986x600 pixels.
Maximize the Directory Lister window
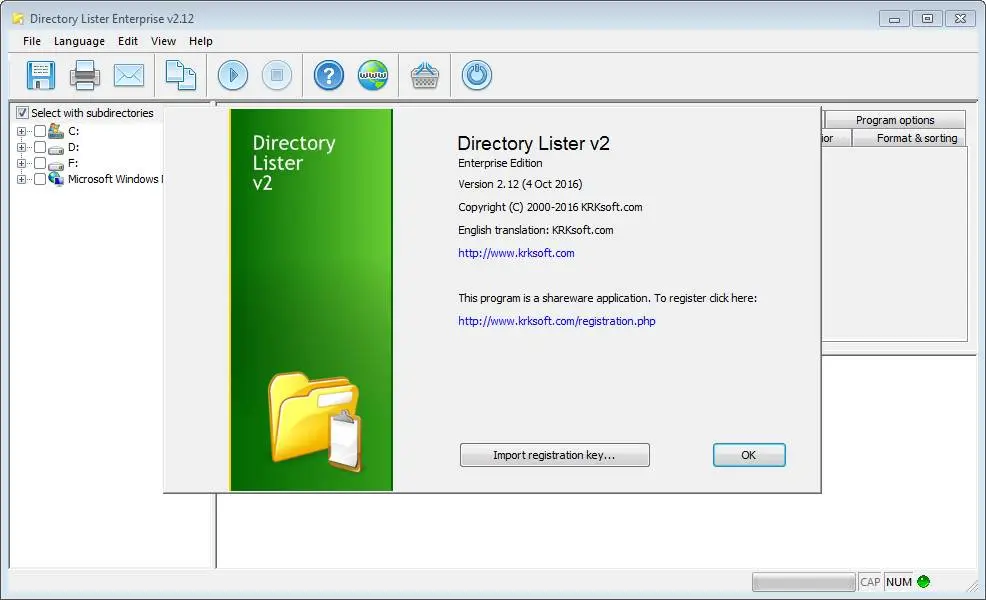[928, 19]
